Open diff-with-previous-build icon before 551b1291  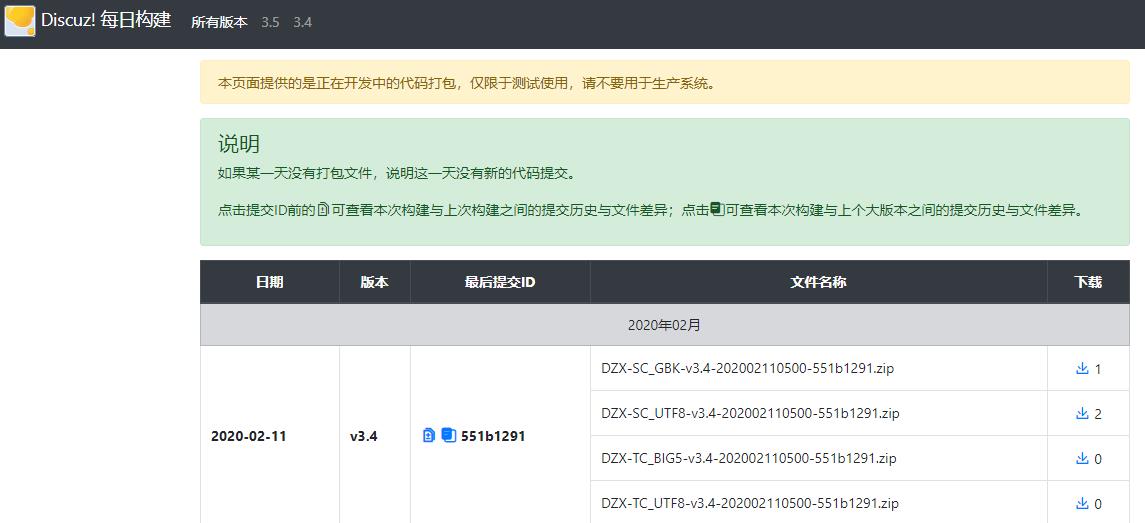point(429,436)
